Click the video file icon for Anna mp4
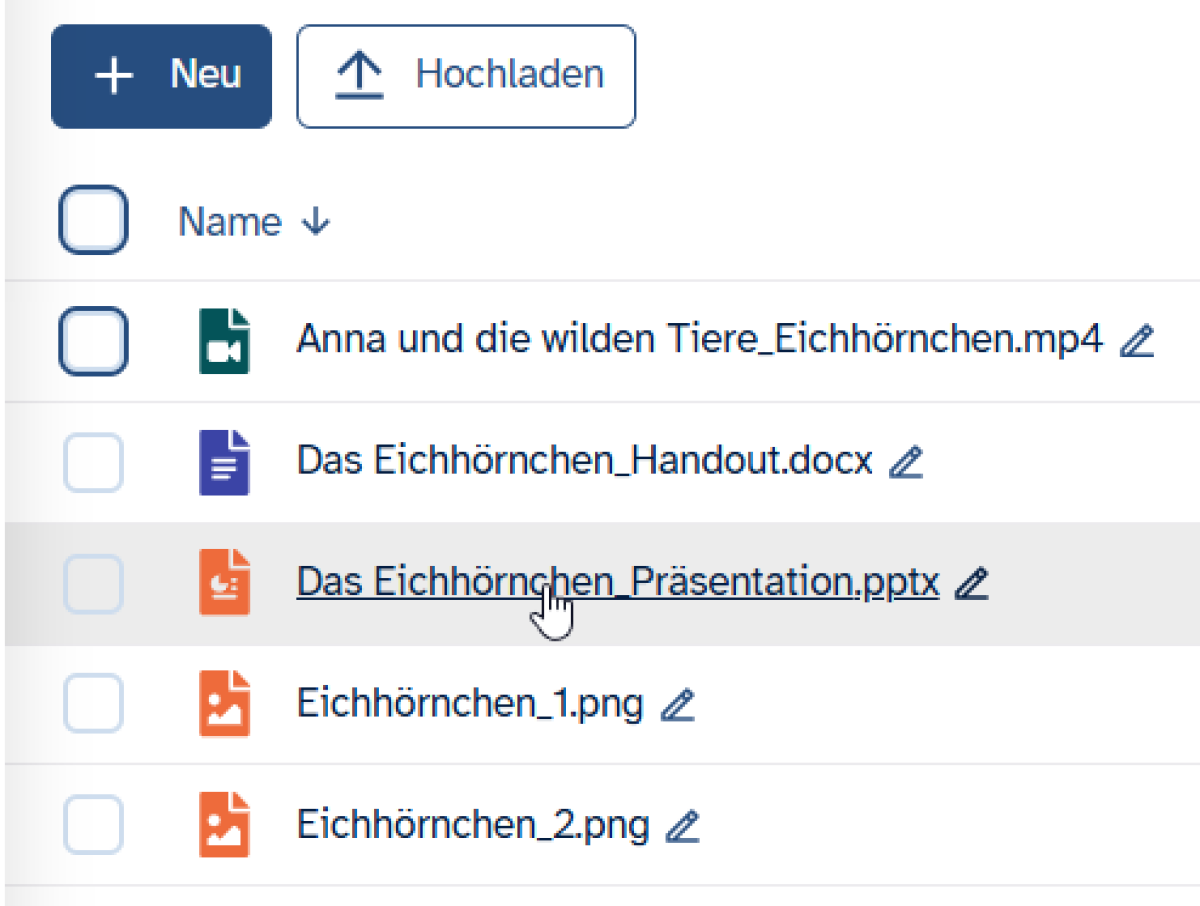 tap(224, 341)
